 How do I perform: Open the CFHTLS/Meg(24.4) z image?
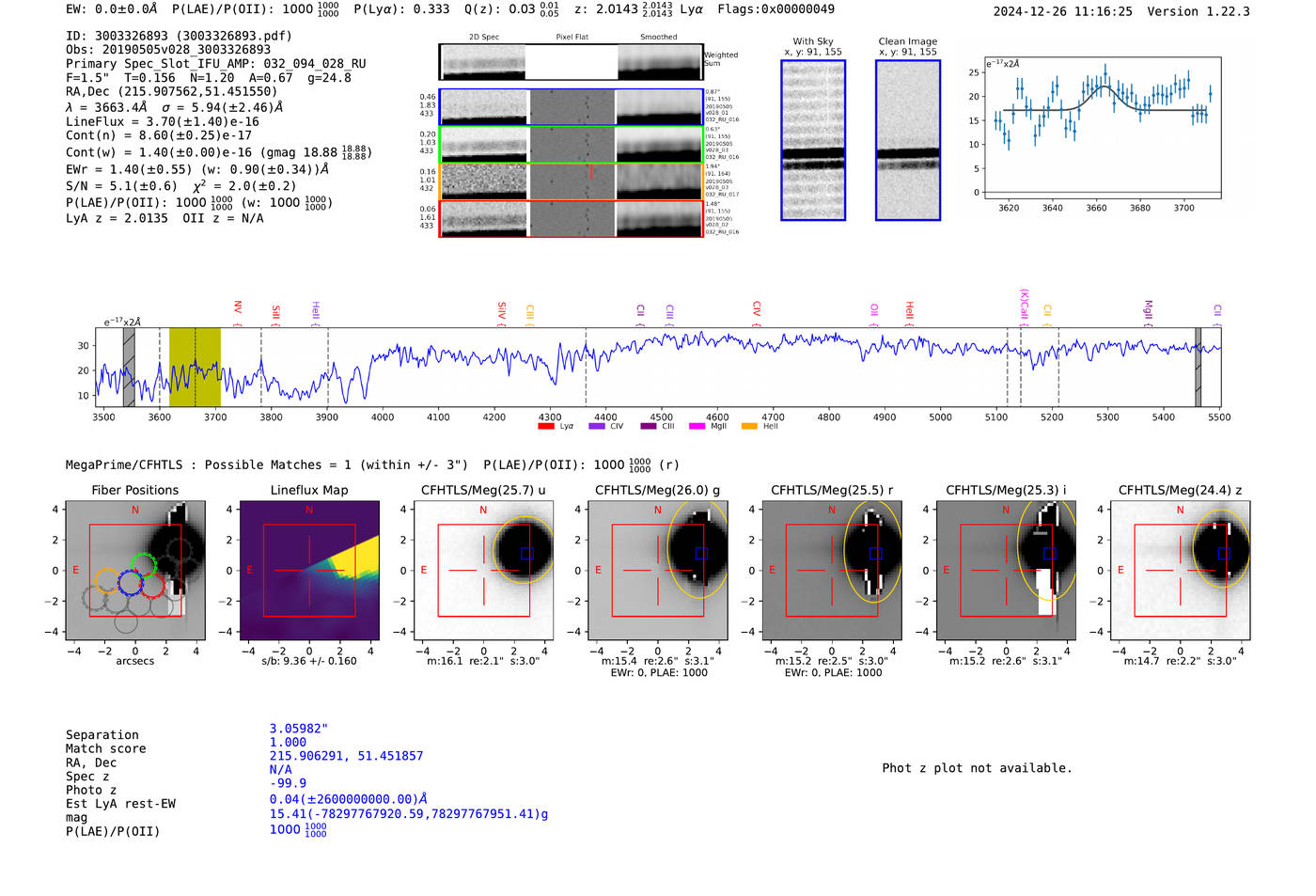point(1181,570)
